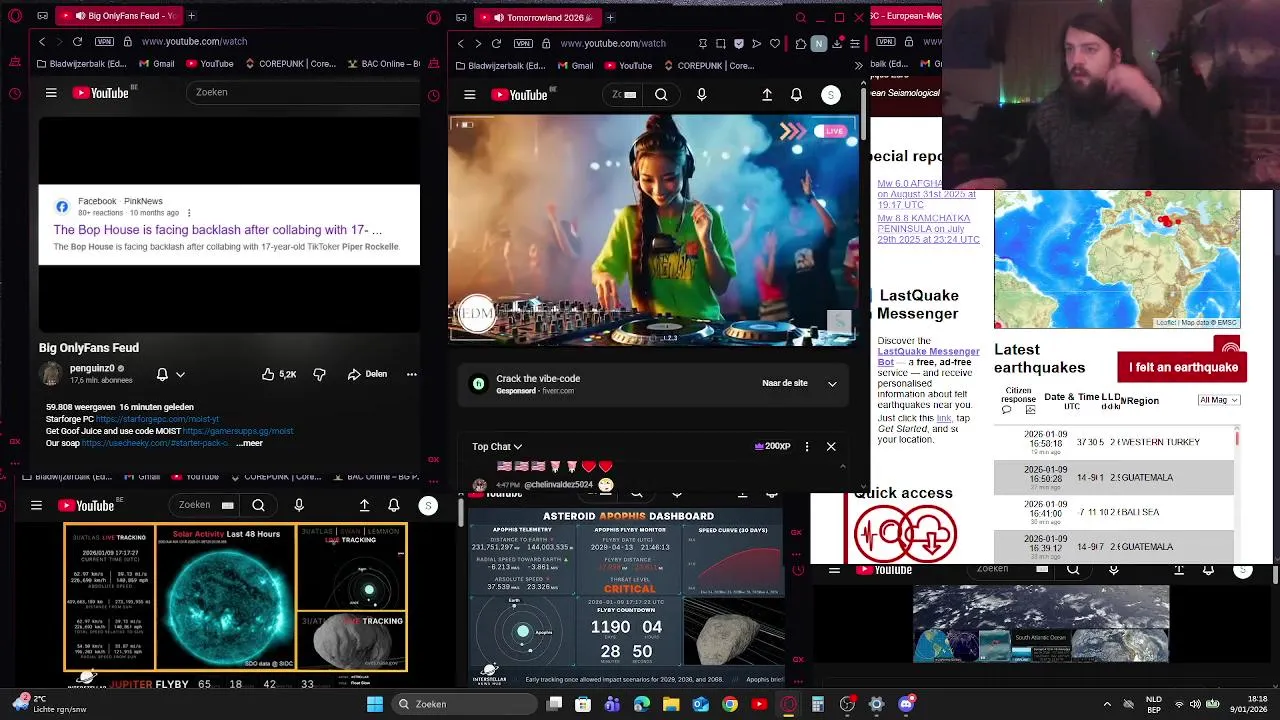
Task: Open extensions cube icon in Tomorrowland browser toolbar
Action: click(x=801, y=44)
